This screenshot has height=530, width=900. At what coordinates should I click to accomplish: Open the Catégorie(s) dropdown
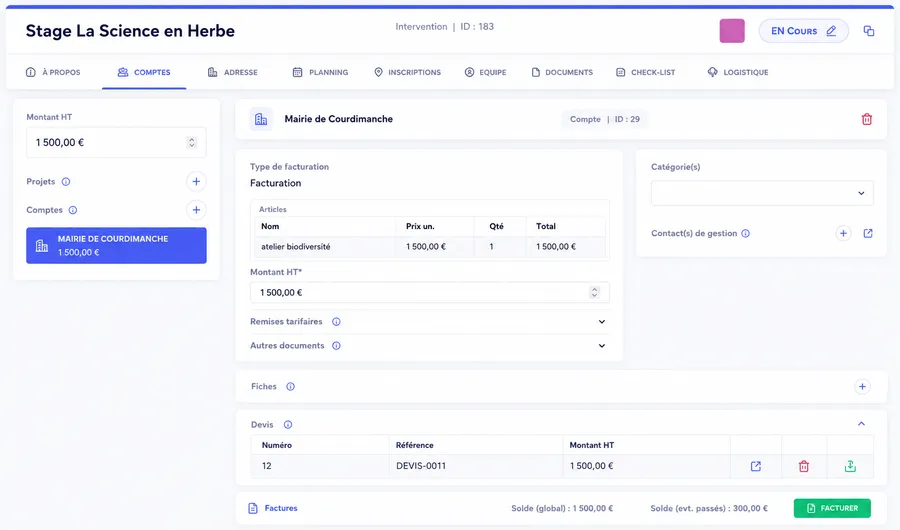(x=762, y=193)
